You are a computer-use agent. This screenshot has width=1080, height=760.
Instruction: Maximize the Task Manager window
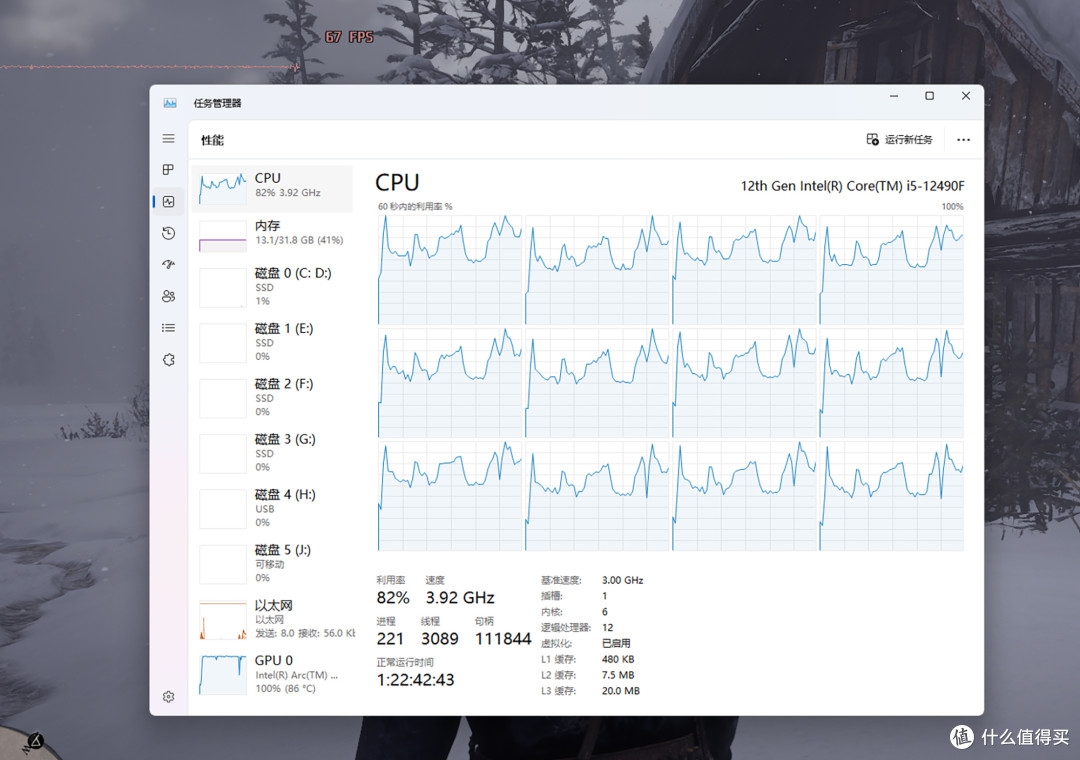pos(929,96)
